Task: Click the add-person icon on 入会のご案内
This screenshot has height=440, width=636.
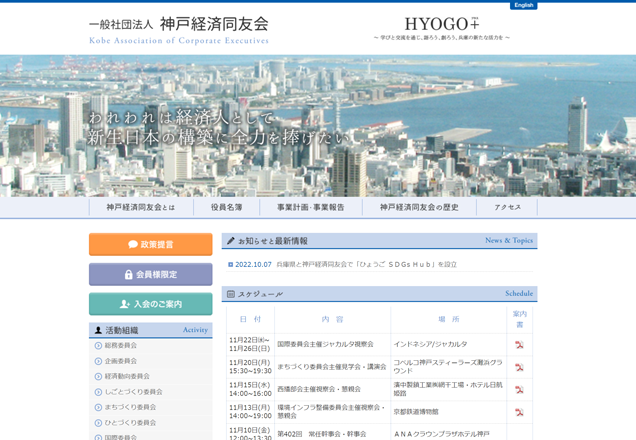Action: (125, 304)
